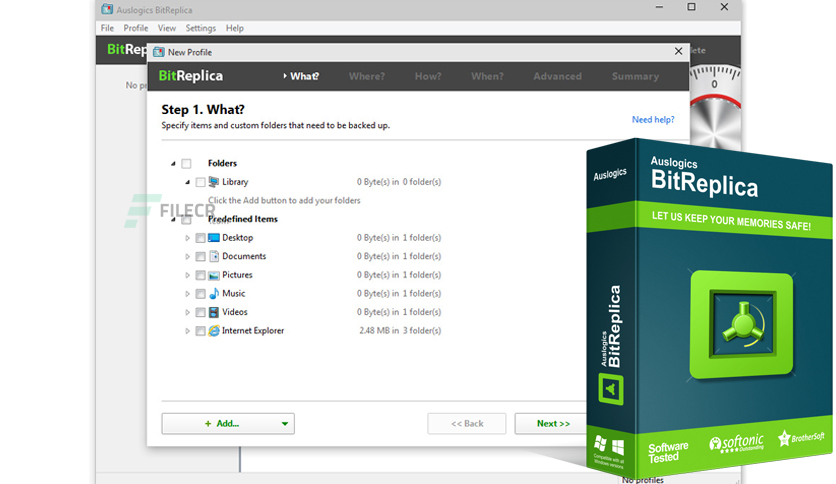
Task: Click the Next >> button
Action: pos(553,424)
